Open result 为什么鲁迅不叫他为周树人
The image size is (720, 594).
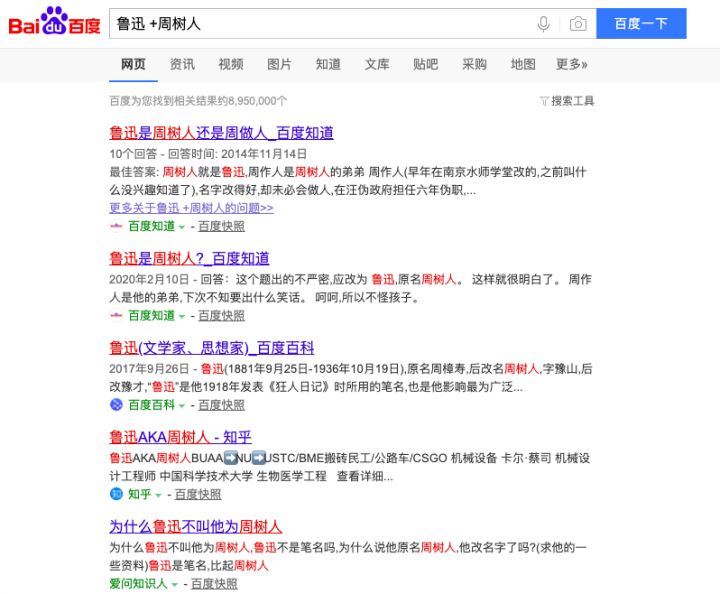click(196, 527)
